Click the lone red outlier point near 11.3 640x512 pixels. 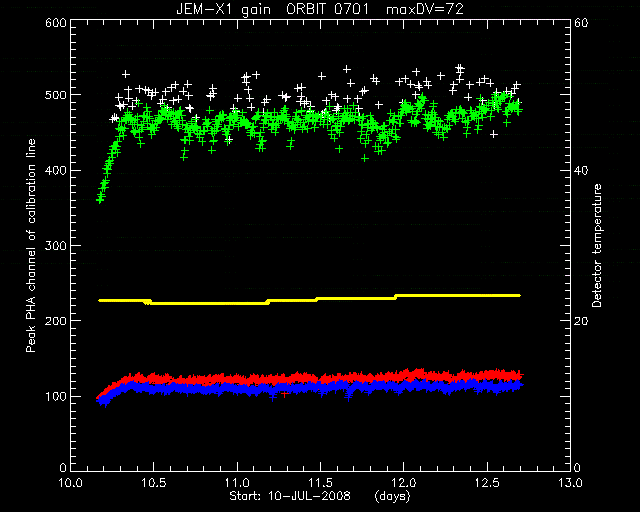[x=285, y=394]
